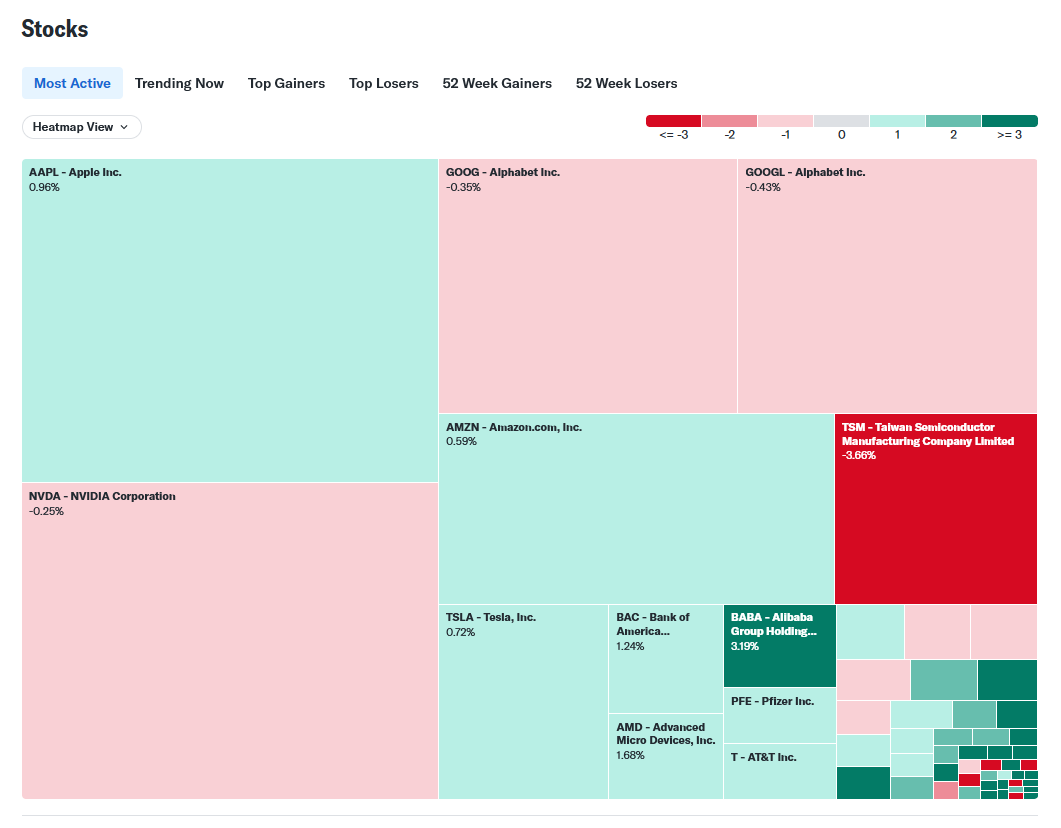
Task: Open the TSM Taiwan Semiconductor tile
Action: pos(936,509)
